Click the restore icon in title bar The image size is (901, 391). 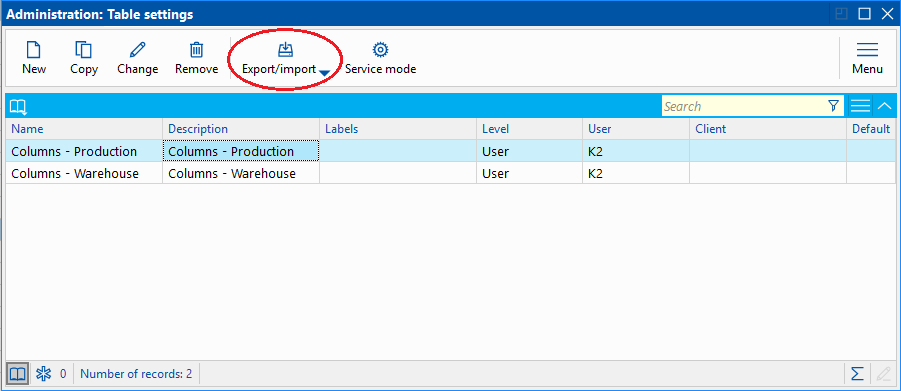(x=842, y=14)
